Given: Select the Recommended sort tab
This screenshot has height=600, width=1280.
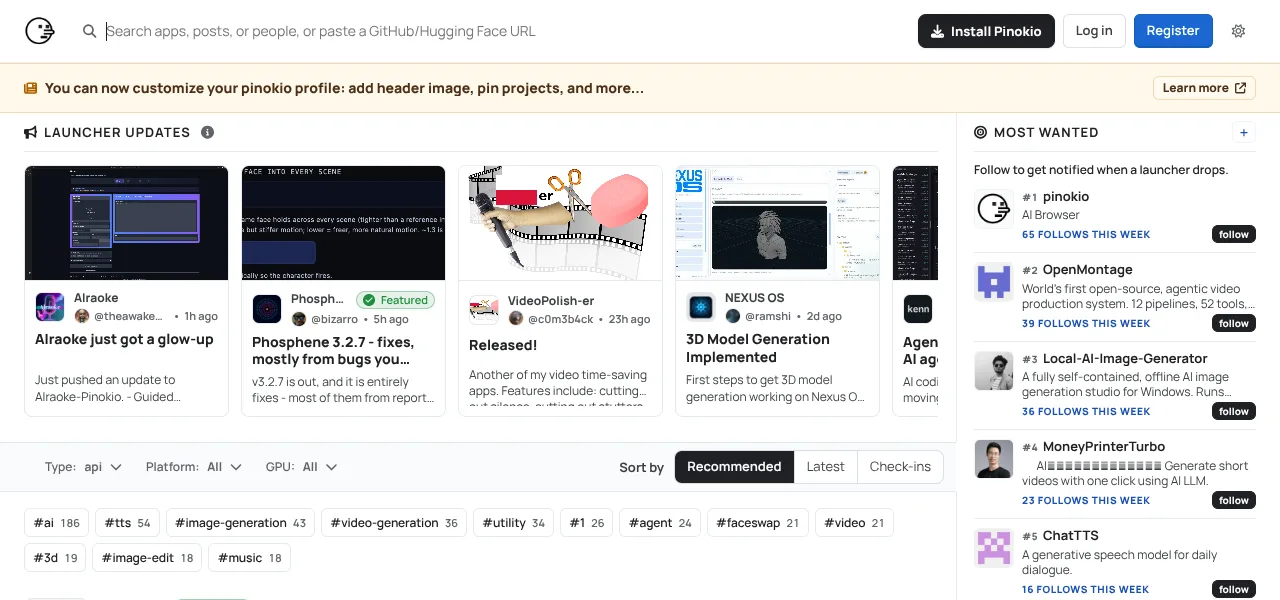Looking at the screenshot, I should (734, 467).
